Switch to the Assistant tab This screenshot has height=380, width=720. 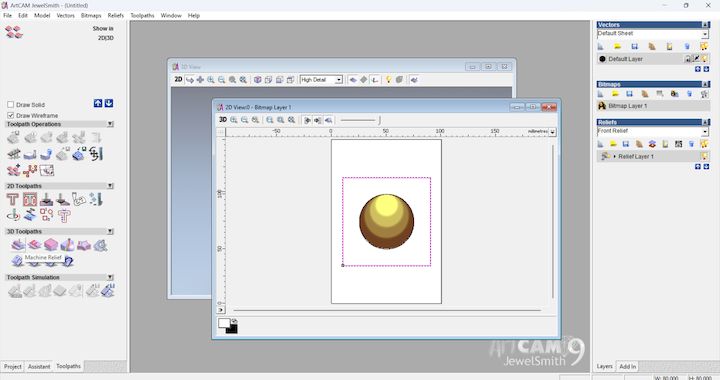point(39,367)
